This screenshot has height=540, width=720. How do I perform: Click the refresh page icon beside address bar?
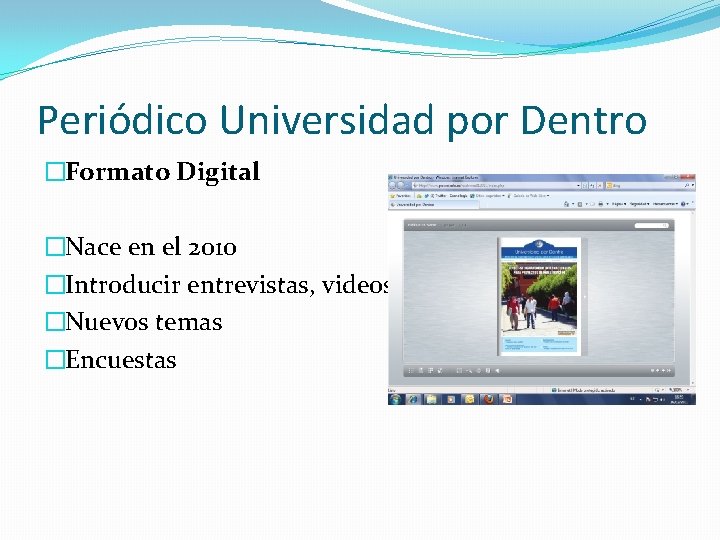(592, 186)
